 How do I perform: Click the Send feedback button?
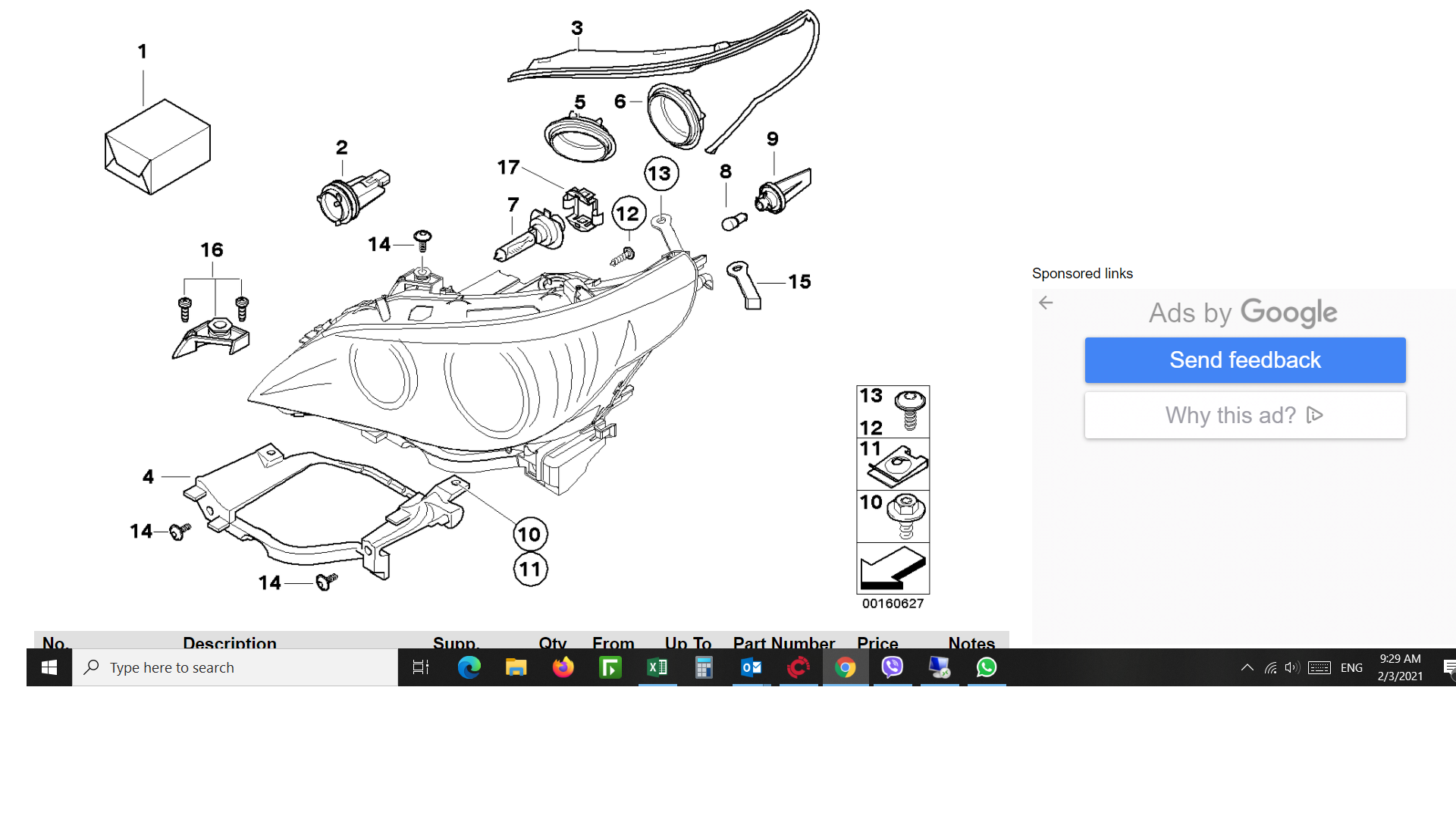tap(1244, 360)
